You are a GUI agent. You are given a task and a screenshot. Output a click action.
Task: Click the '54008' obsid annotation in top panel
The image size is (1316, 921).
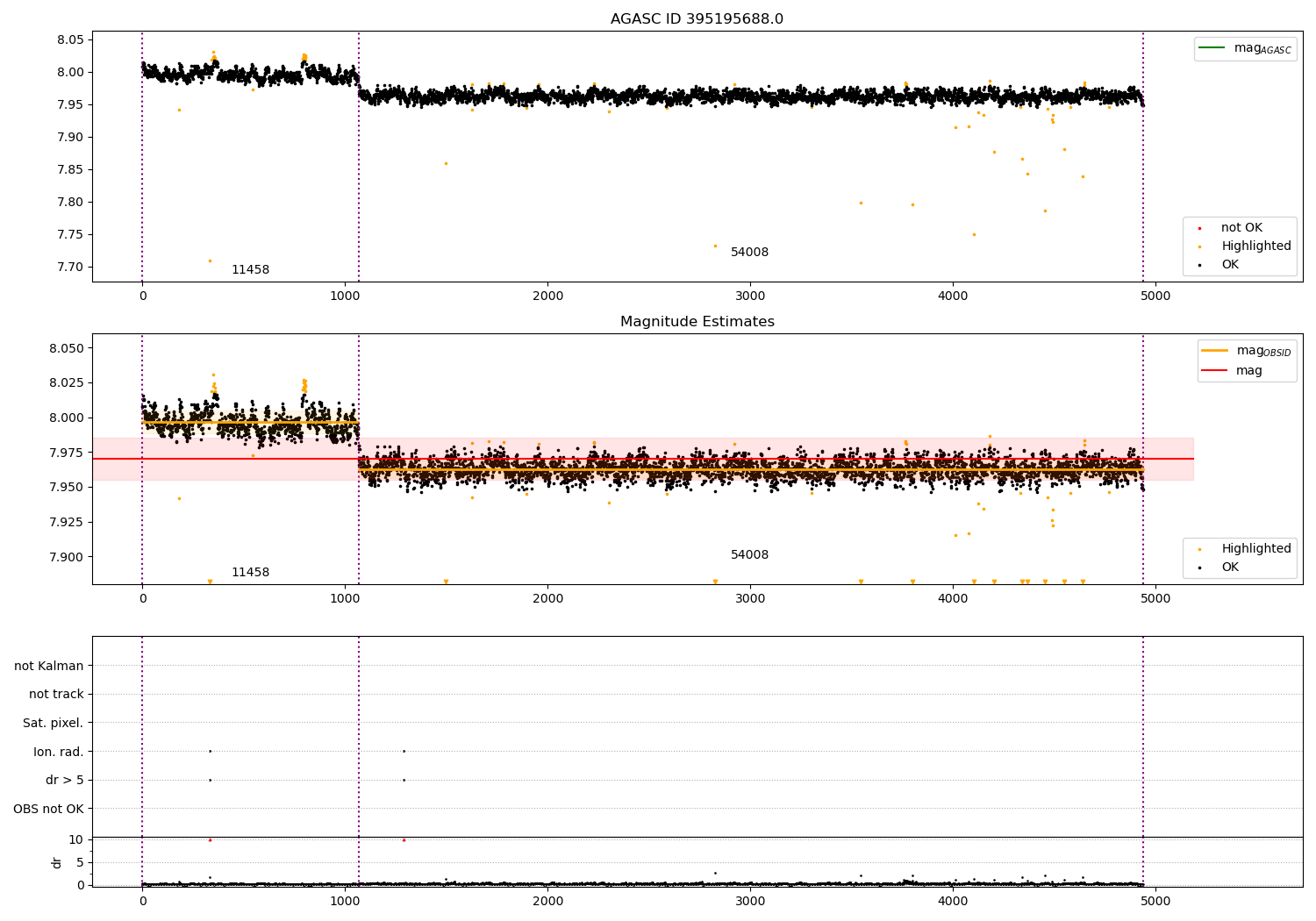[749, 253]
